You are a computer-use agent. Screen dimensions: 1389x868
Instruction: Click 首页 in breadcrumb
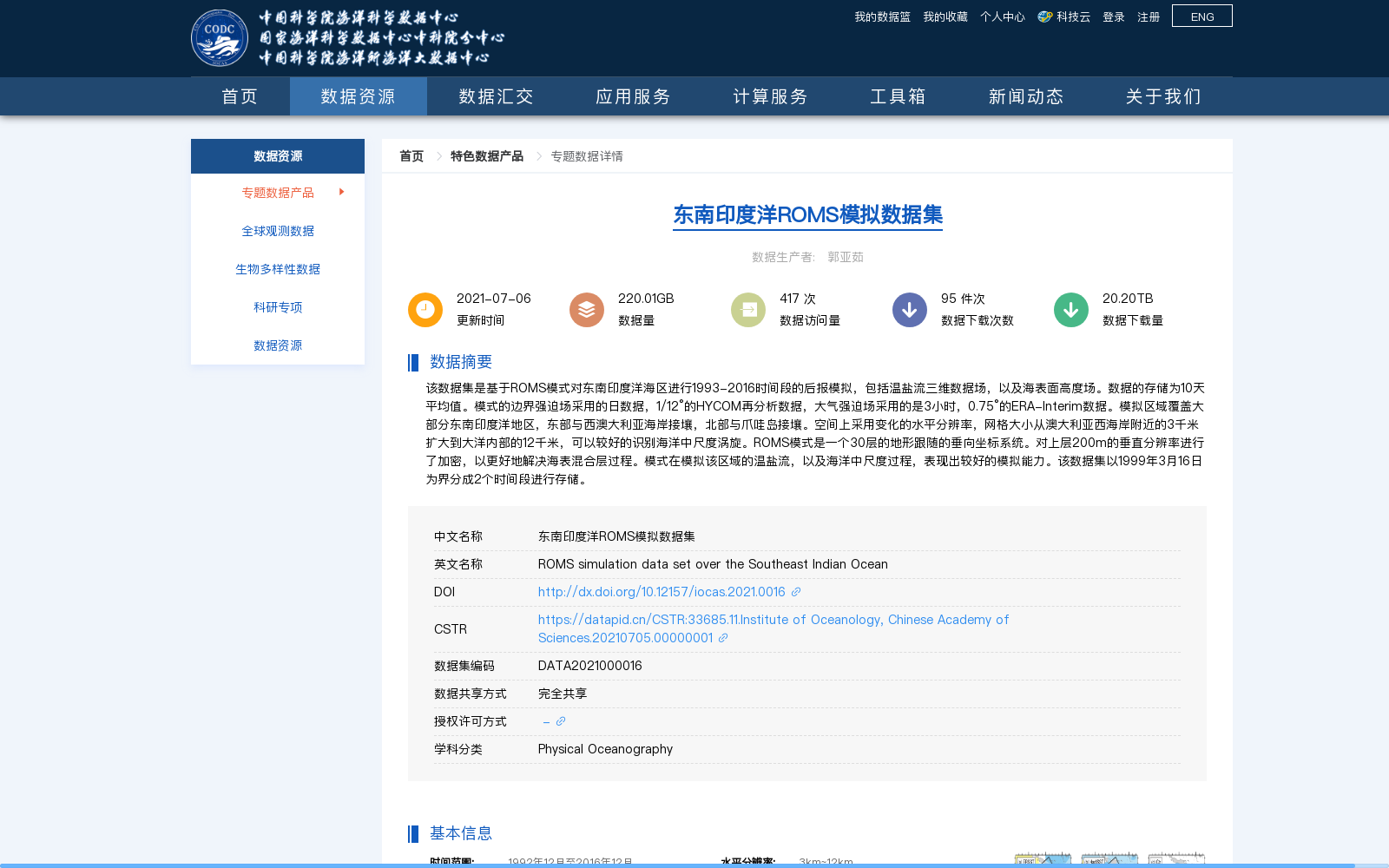pos(411,156)
